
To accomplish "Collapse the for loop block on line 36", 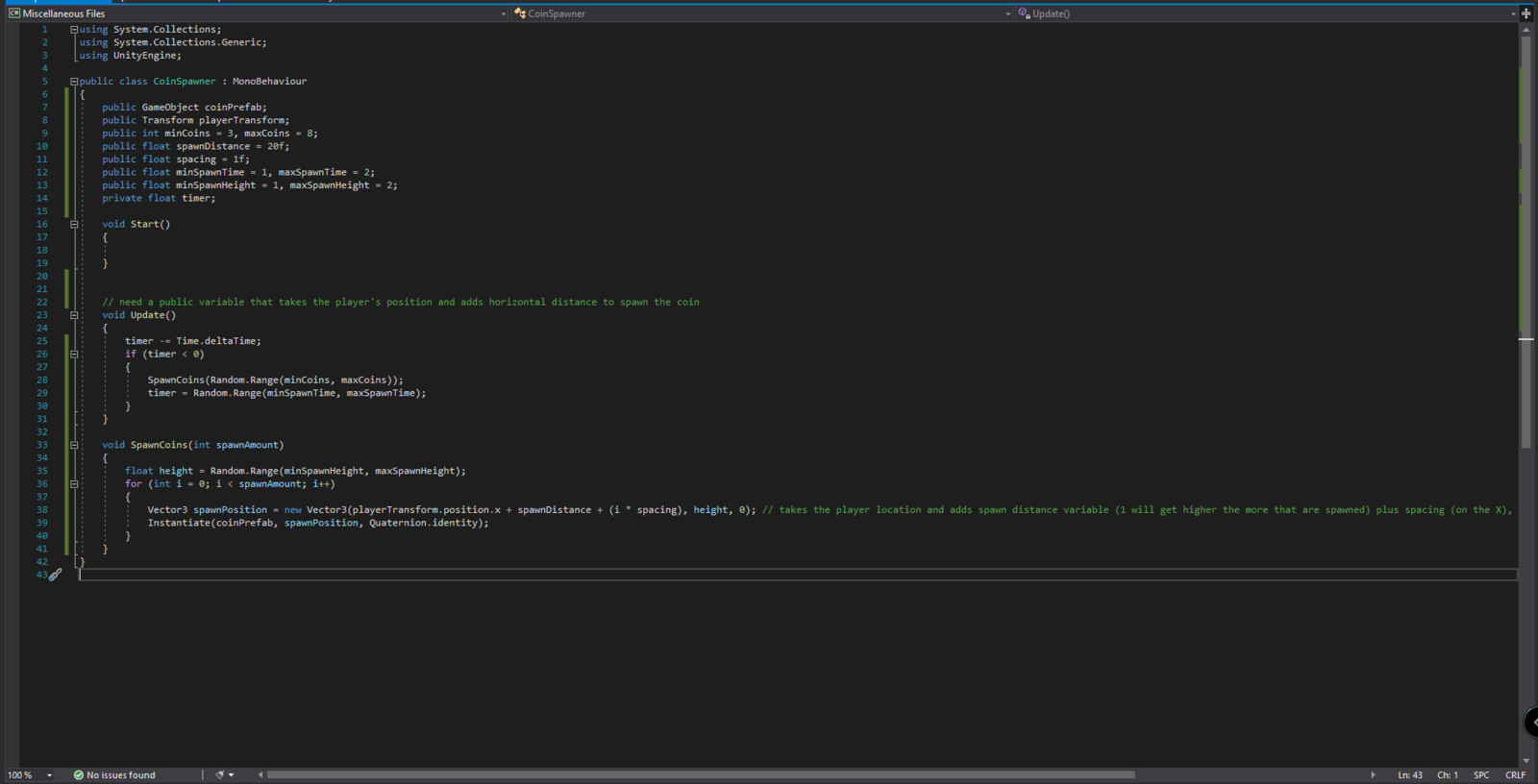I will pos(74,483).
